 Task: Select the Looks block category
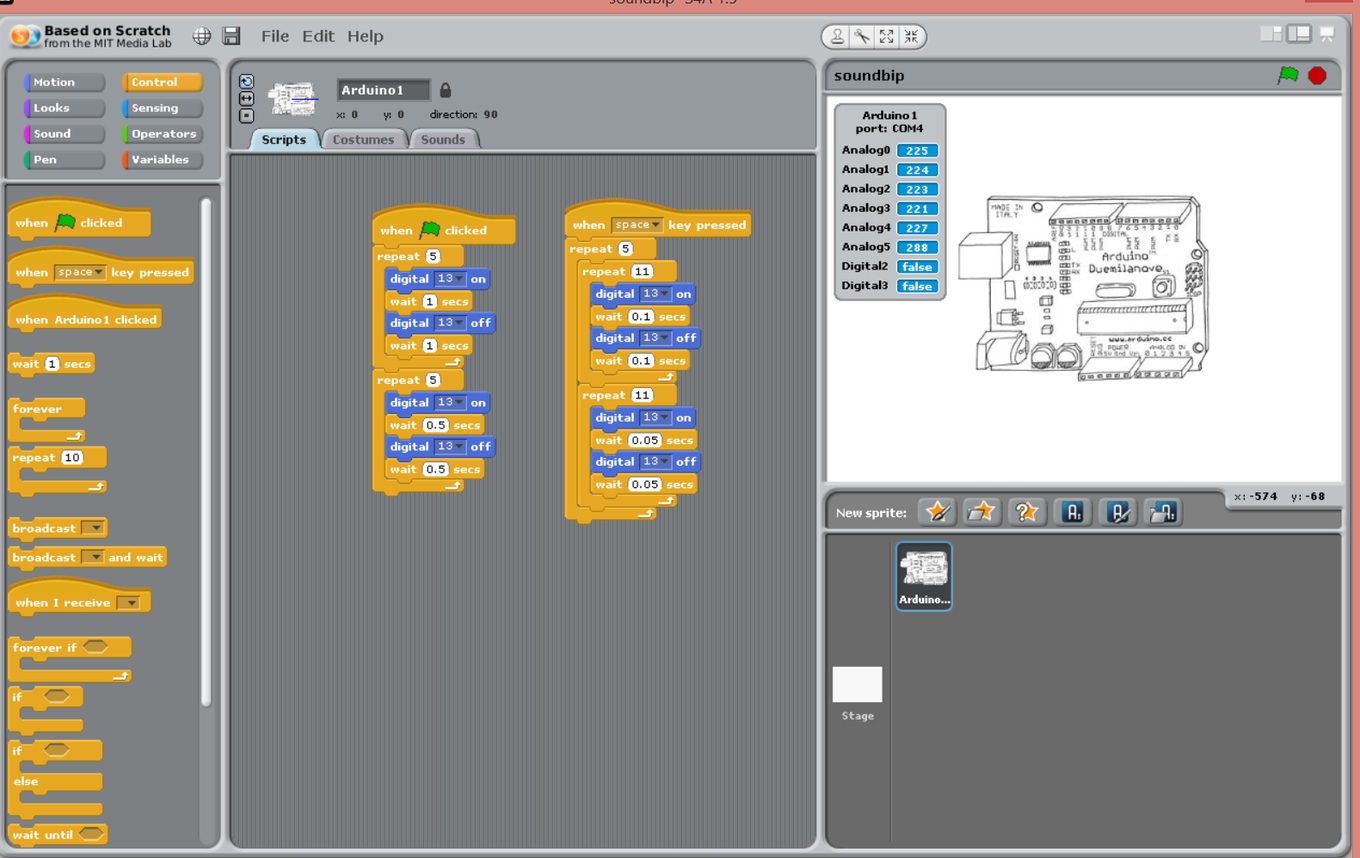click(x=64, y=108)
